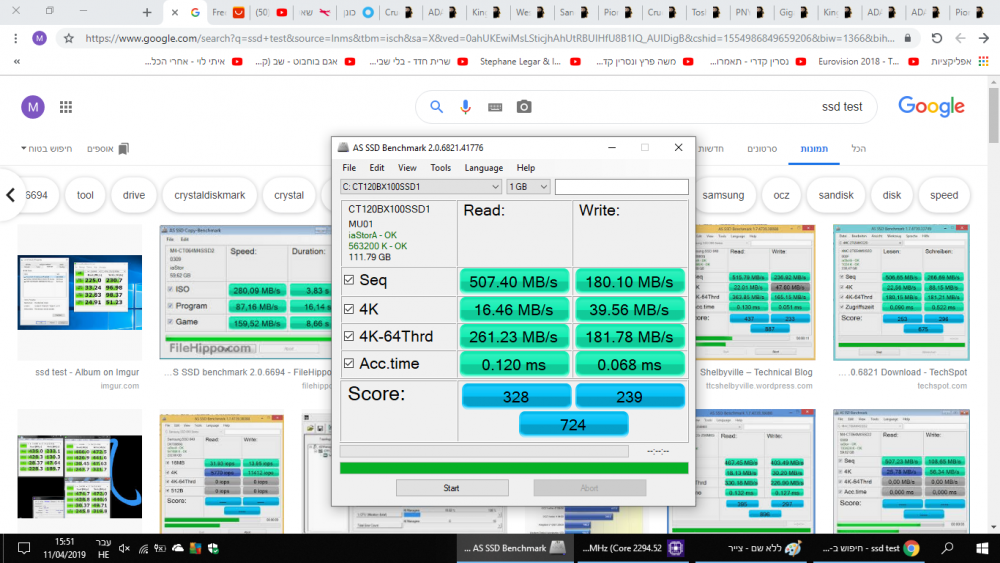Select the 'drive' suggestion chip
1000x563 pixels.
(133, 195)
